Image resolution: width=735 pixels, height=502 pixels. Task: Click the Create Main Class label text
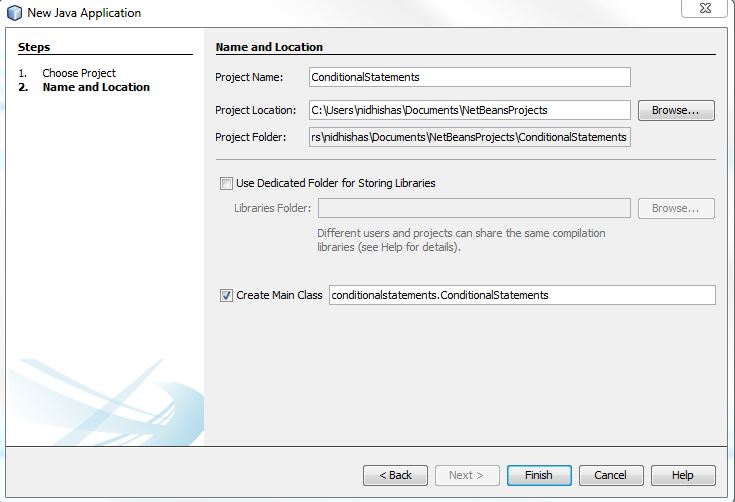[279, 295]
